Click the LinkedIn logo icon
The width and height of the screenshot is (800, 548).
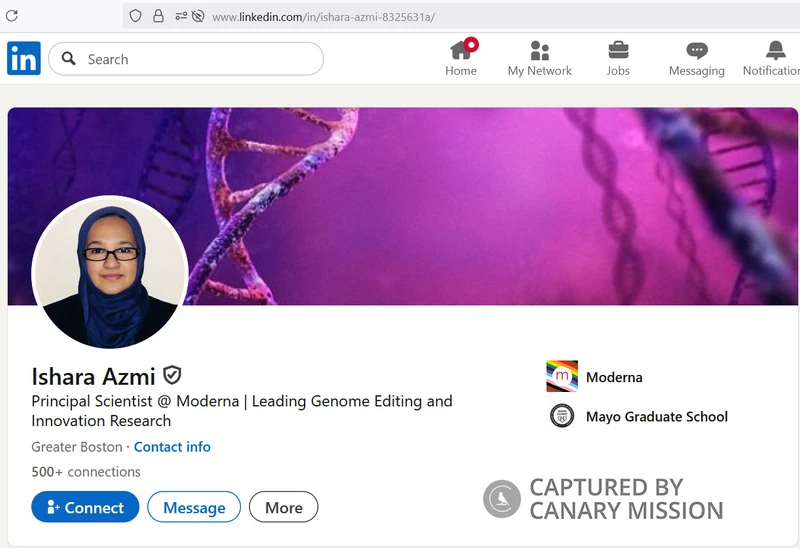point(24,59)
